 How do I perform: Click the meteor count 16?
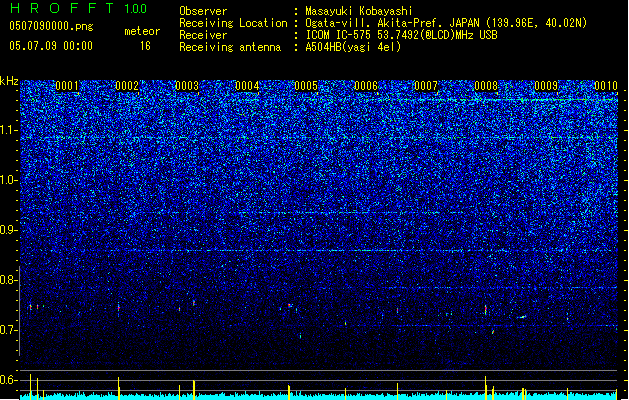[145, 46]
